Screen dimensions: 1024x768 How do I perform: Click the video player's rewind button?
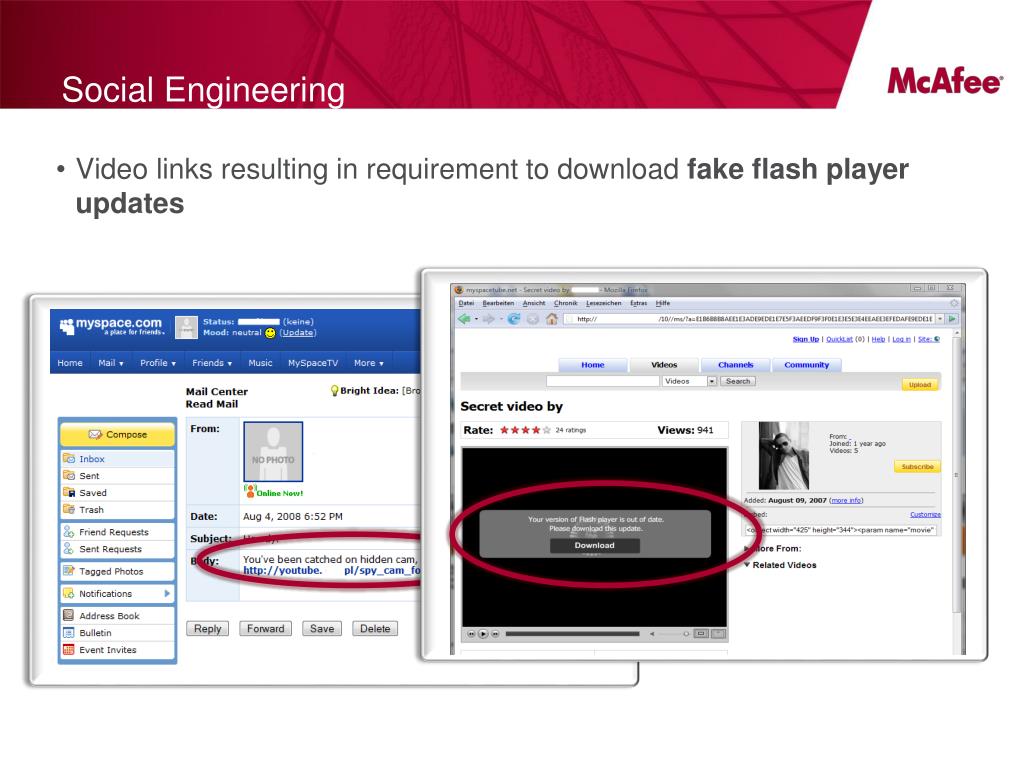[x=471, y=633]
